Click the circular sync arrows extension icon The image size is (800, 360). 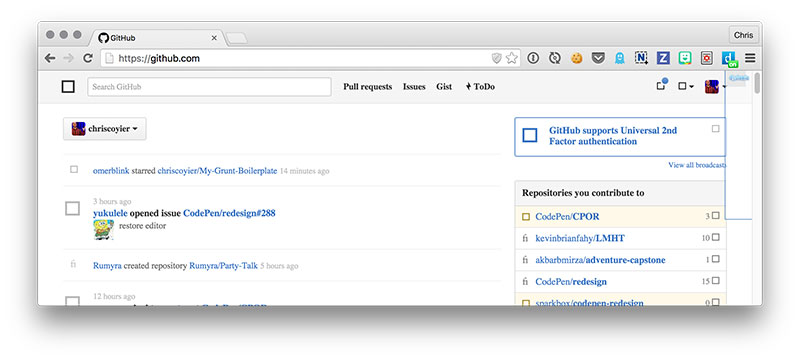click(x=555, y=58)
